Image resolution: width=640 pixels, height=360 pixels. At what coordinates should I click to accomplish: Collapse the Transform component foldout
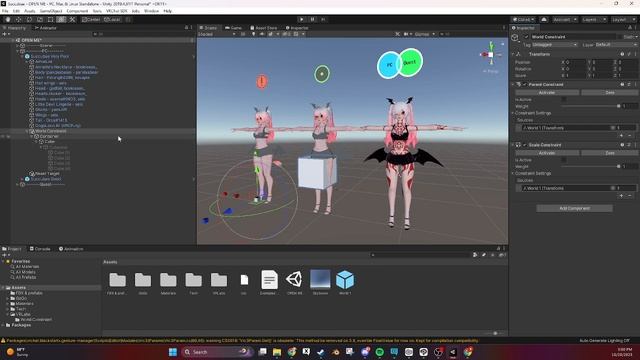tap(513, 54)
